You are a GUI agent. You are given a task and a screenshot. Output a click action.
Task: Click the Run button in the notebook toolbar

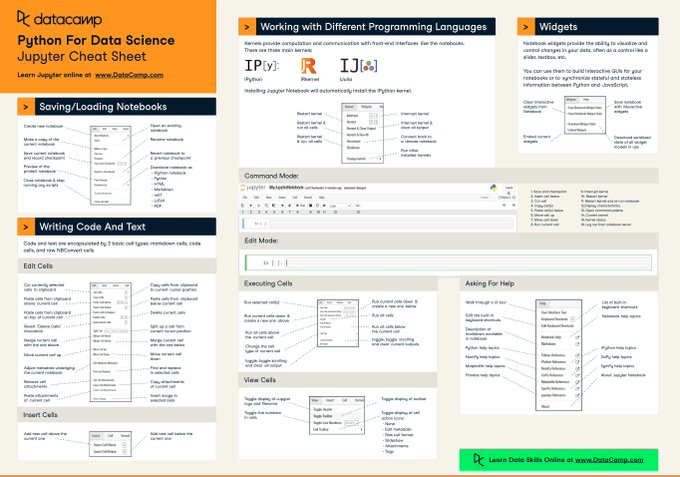(301, 206)
